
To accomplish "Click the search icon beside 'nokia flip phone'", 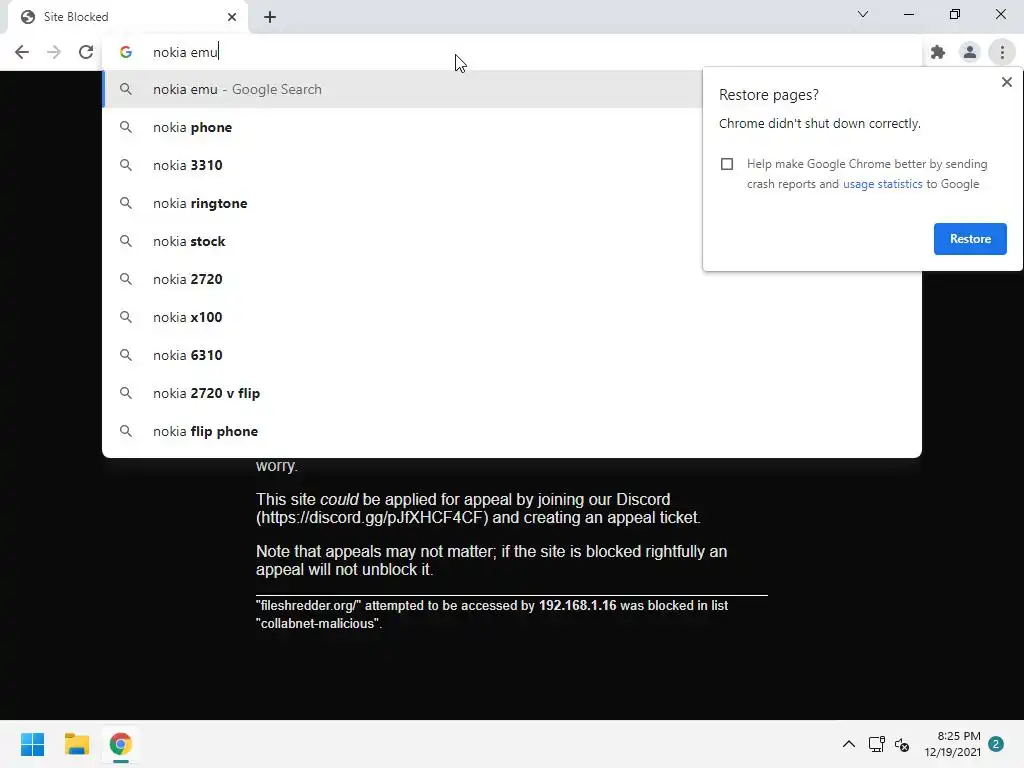I will click(125, 431).
